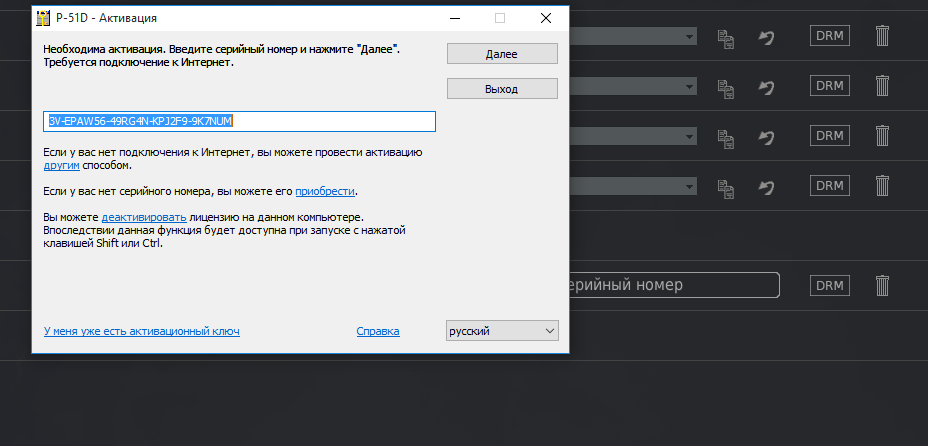Click 'У меня уже есть активационный ключ'
The width and height of the screenshot is (928, 446).
tap(141, 331)
